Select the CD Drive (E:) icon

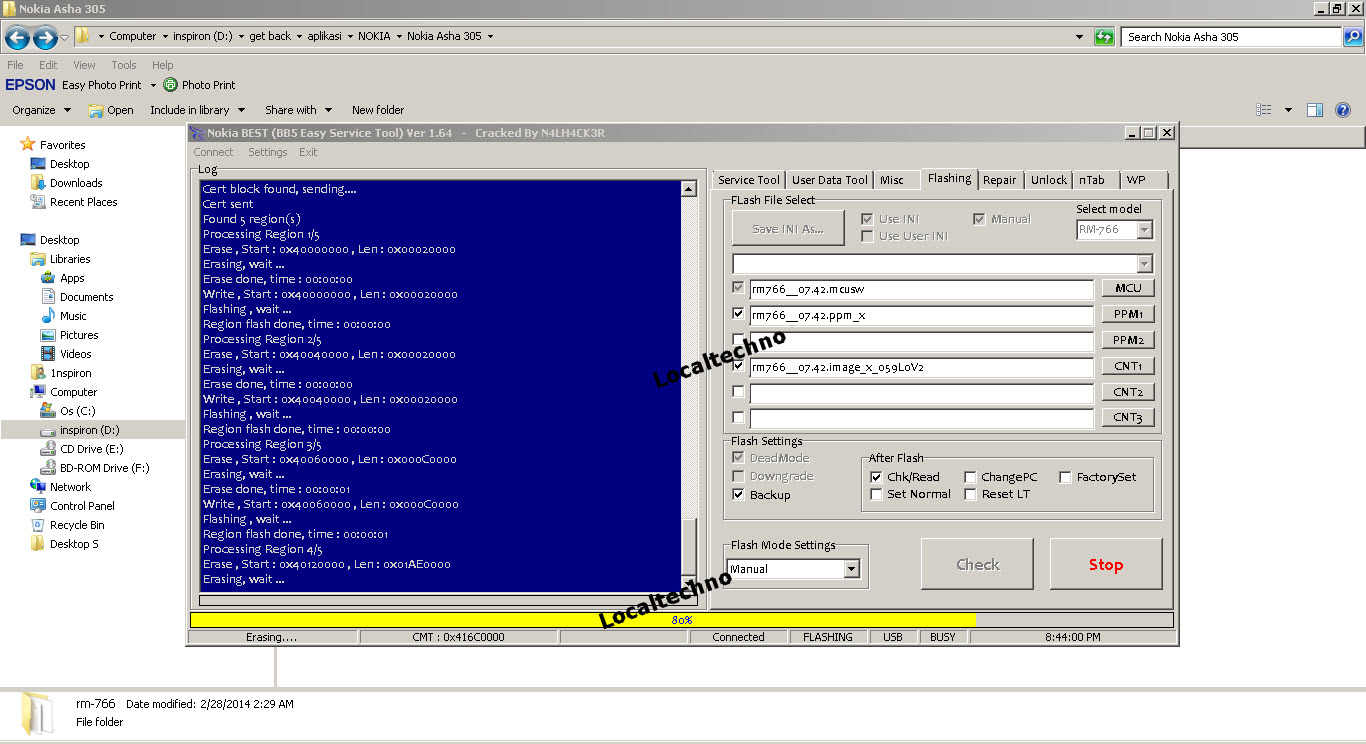pyautogui.click(x=48, y=449)
